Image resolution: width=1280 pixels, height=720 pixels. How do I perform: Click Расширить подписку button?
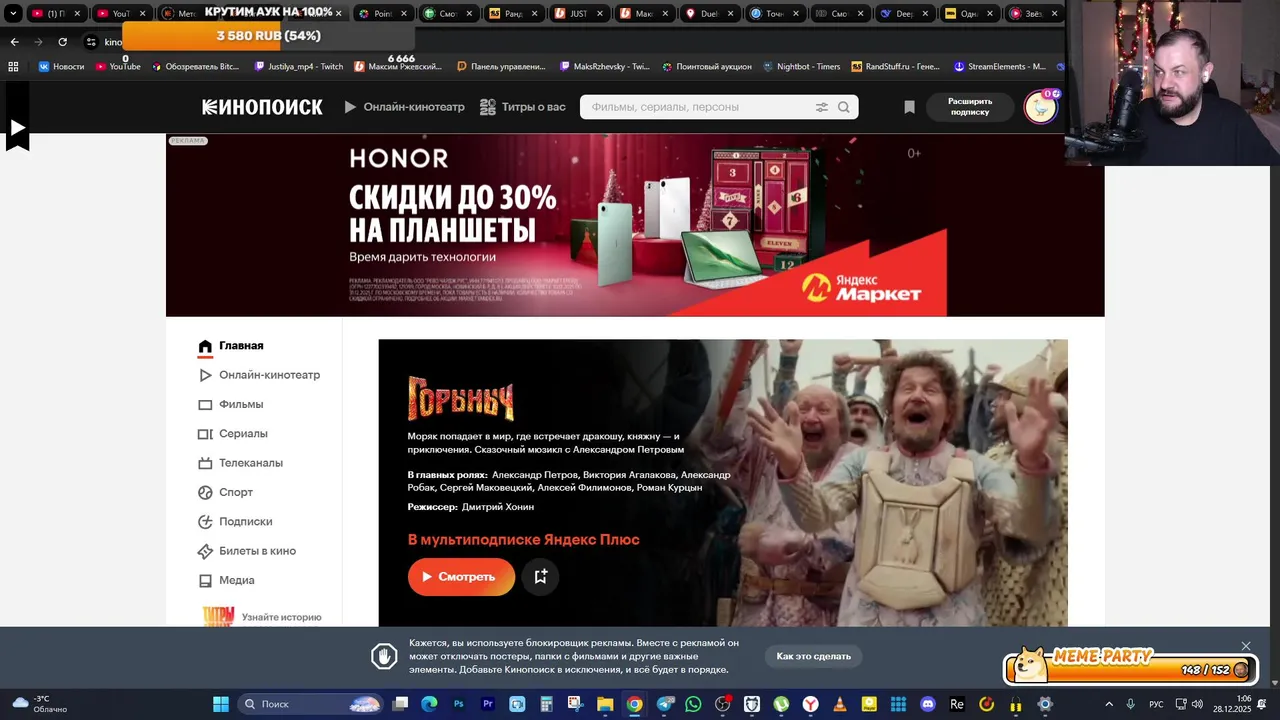coord(970,107)
